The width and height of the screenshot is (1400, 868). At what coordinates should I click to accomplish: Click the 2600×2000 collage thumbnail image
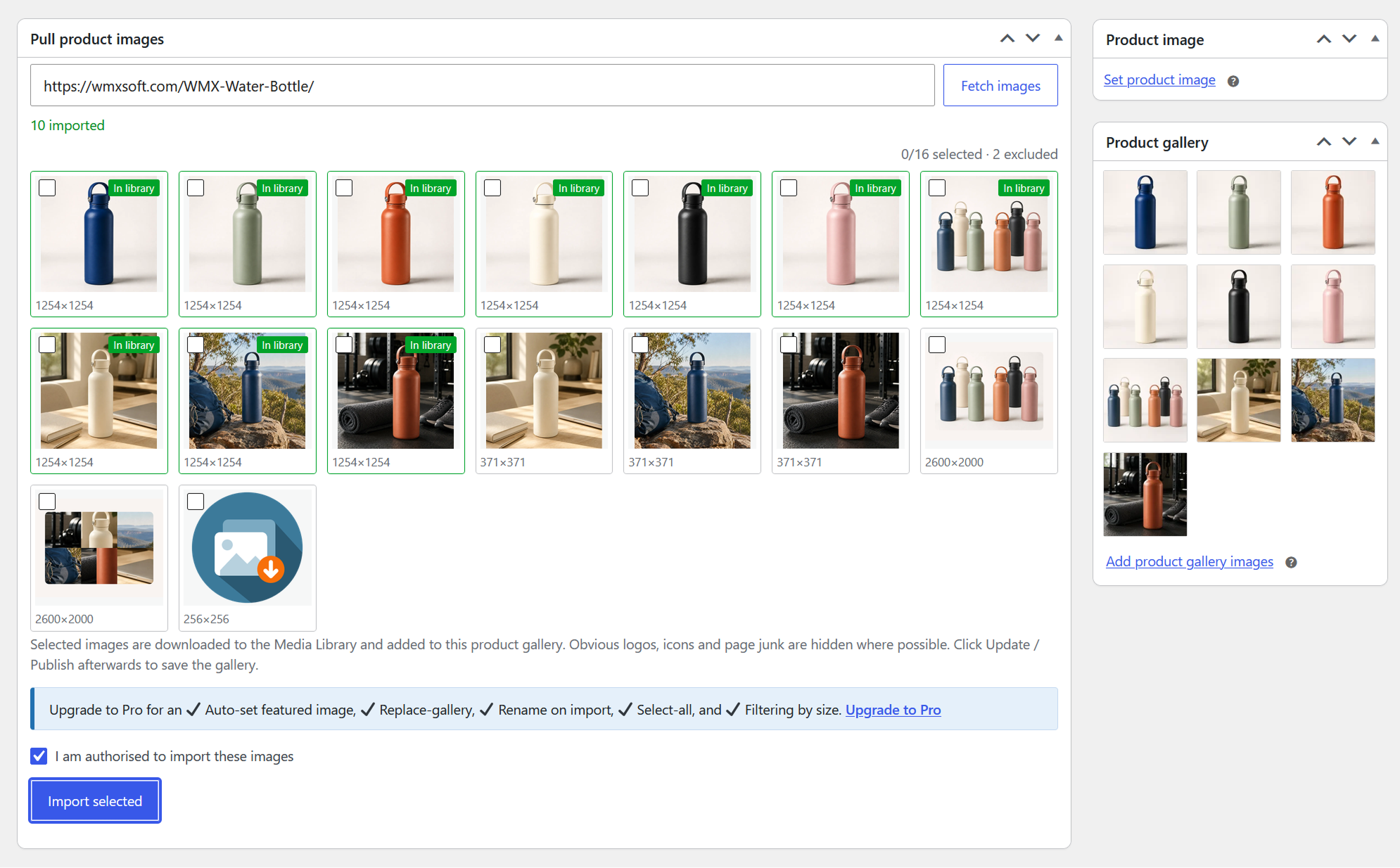point(99,548)
